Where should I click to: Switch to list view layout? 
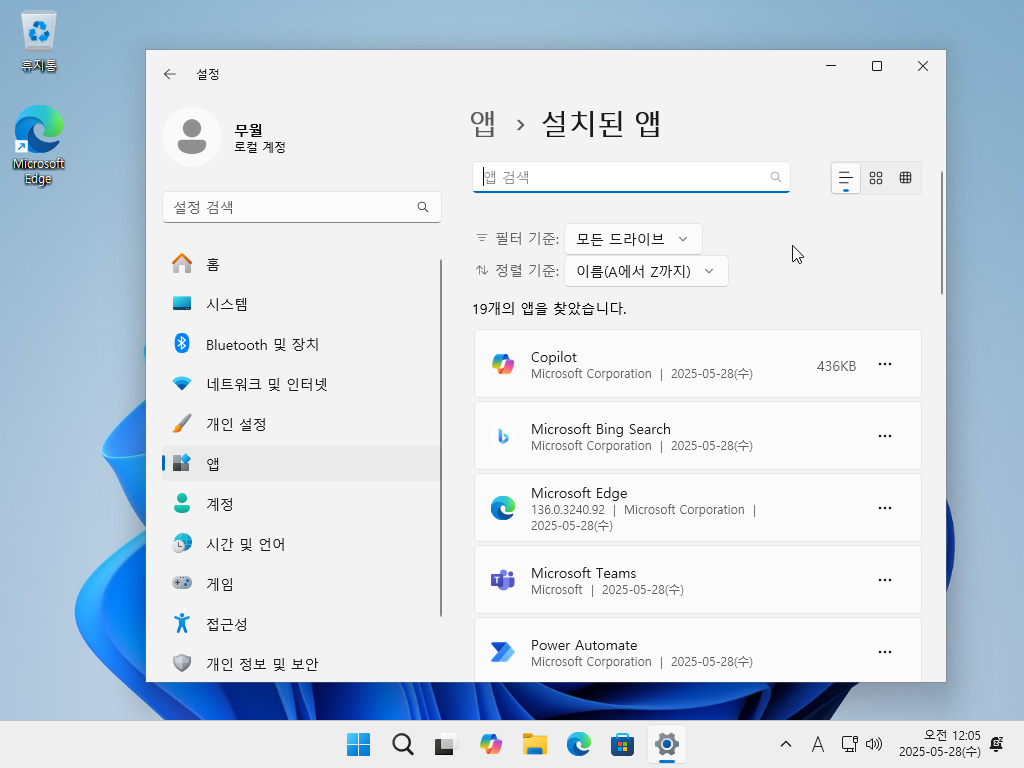tap(846, 178)
